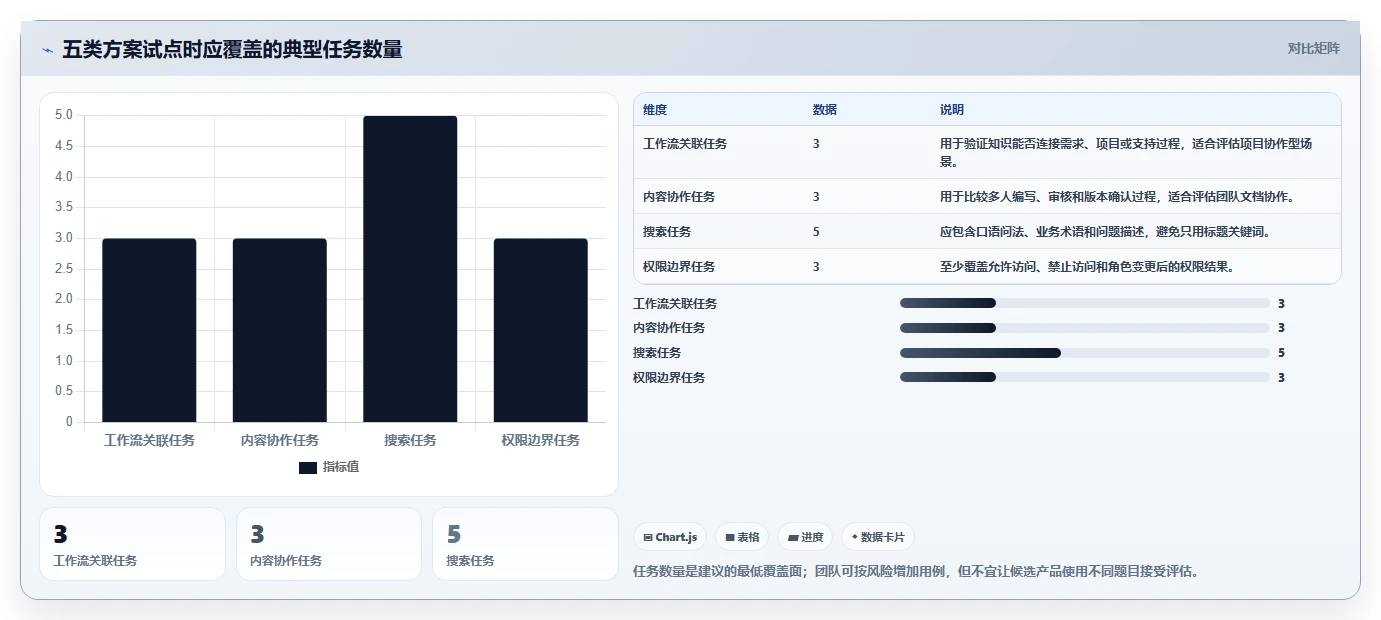
Task: Select the Chart.js chip
Action: 670,537
